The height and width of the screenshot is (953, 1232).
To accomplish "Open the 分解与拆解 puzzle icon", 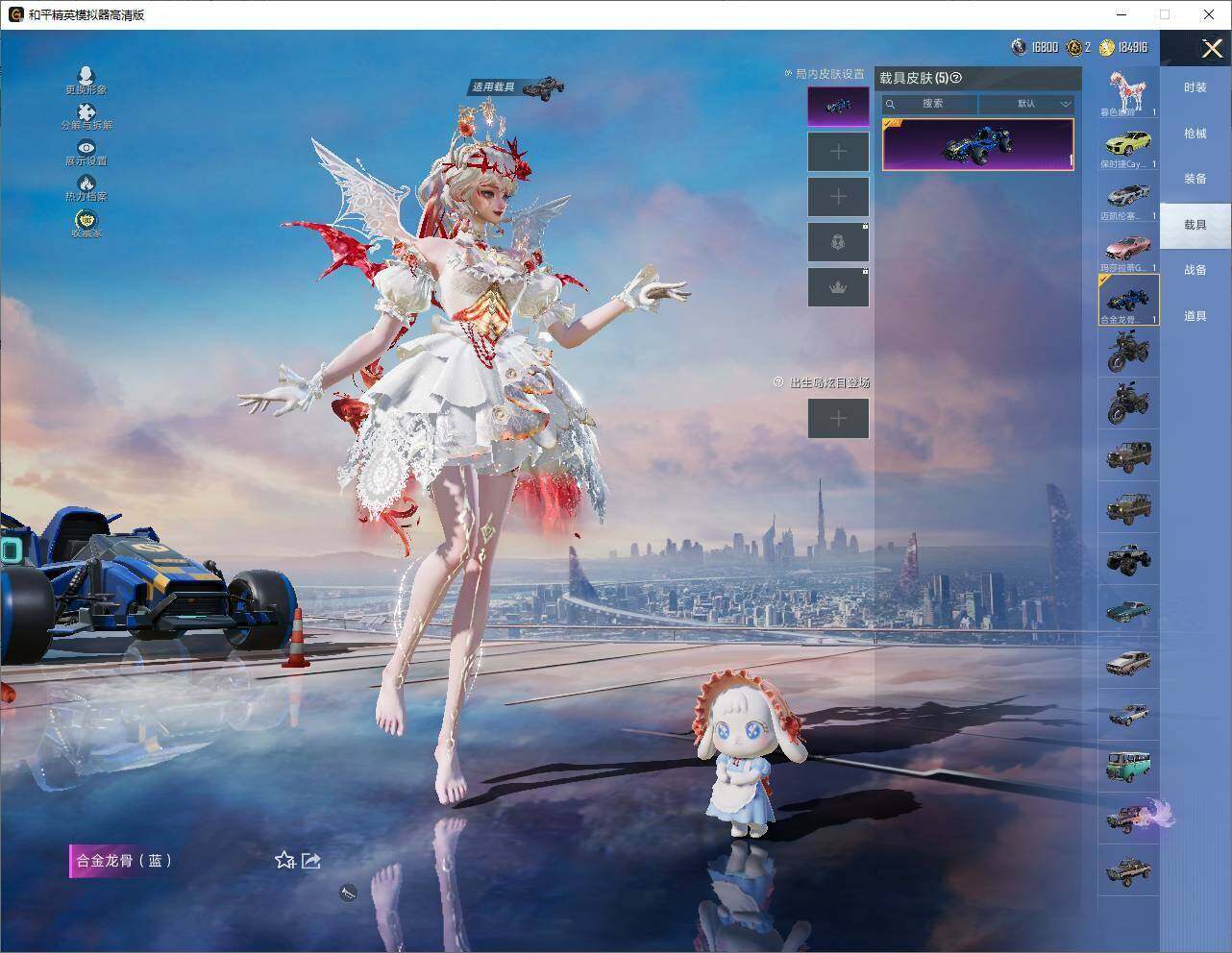I will (x=86, y=111).
